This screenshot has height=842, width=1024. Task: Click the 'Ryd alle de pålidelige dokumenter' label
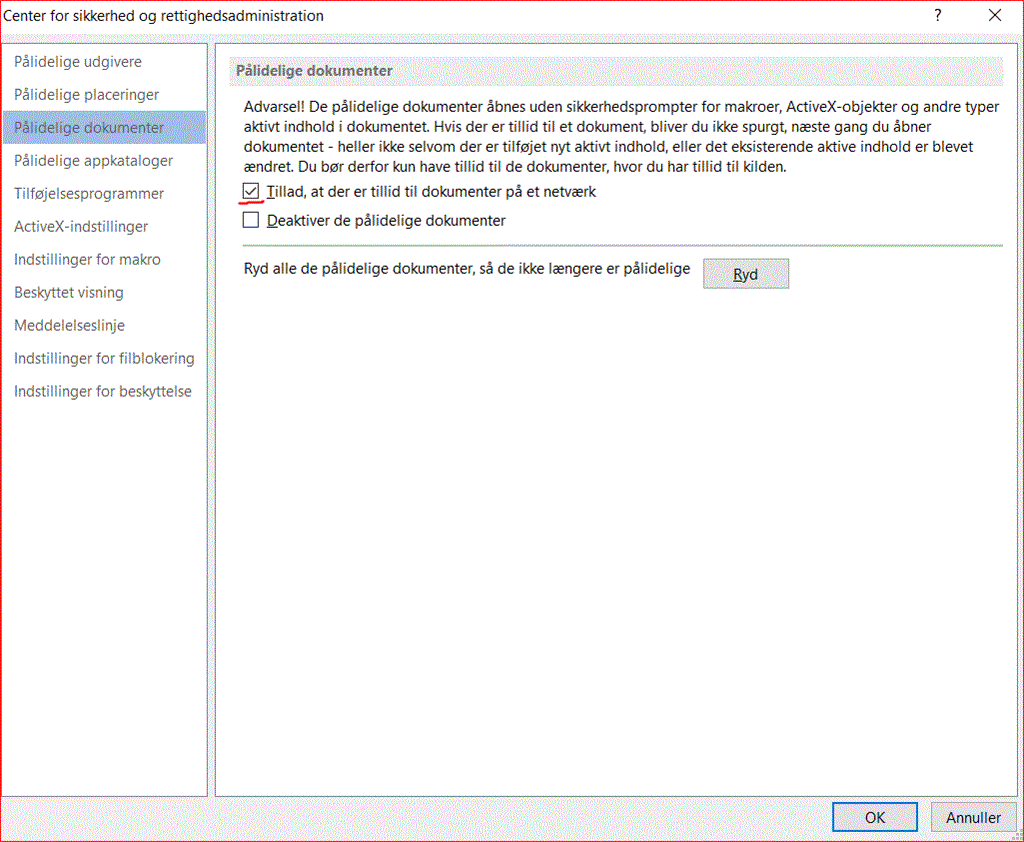coord(467,268)
